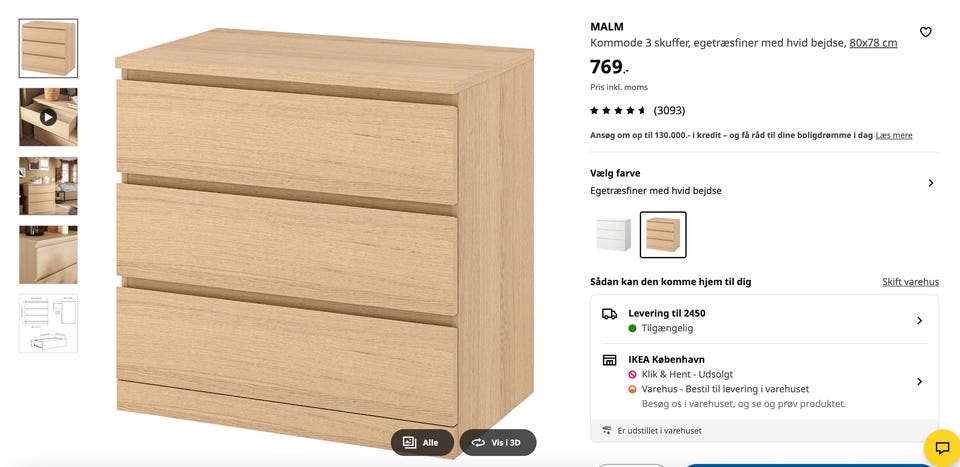This screenshot has height=467, width=960.
Task: Click the IKEA København store icon
Action: pyautogui.click(x=609, y=360)
